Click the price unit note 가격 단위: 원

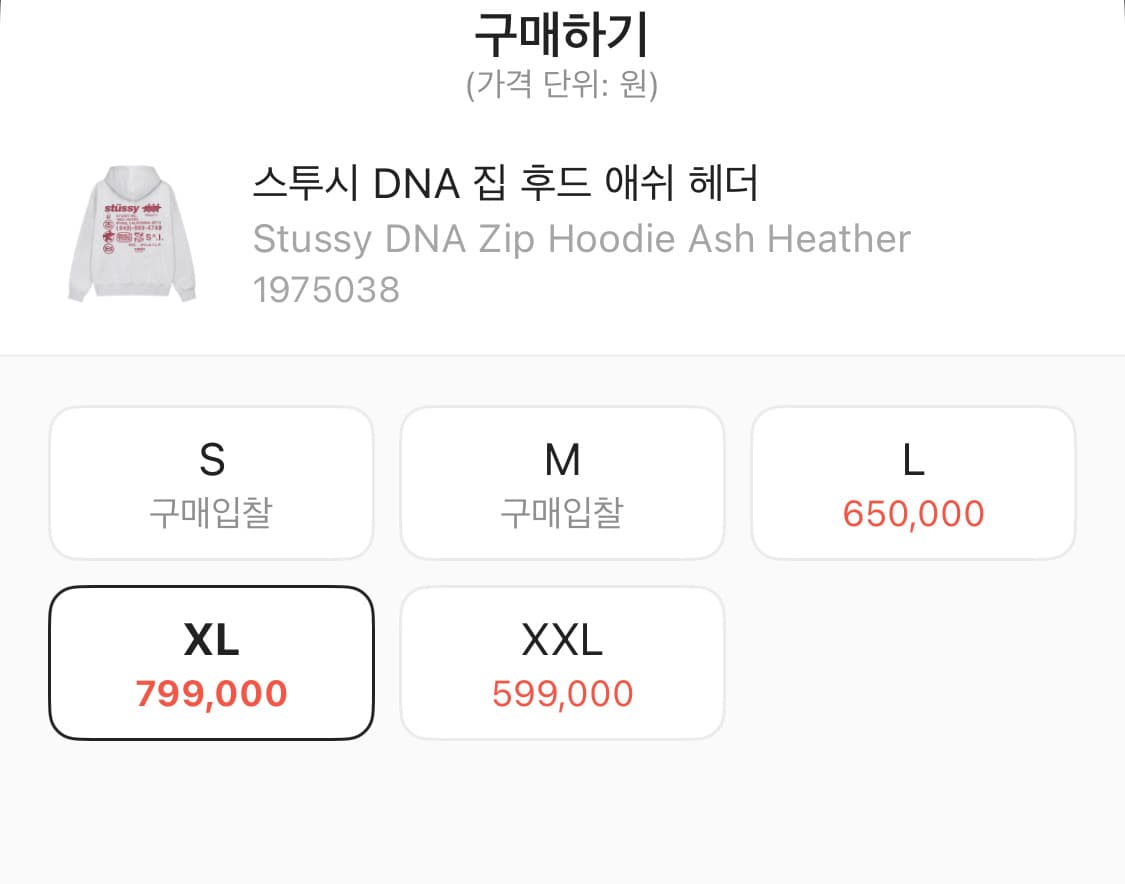562,86
